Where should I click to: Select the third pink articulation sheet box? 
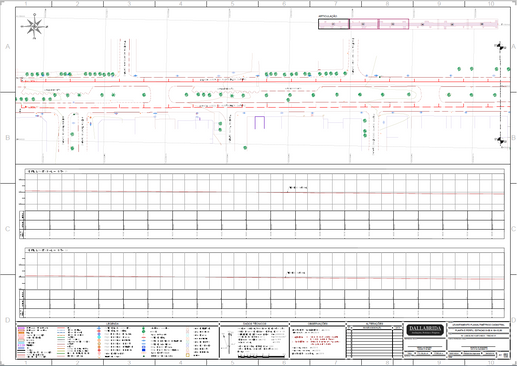tap(394, 24)
